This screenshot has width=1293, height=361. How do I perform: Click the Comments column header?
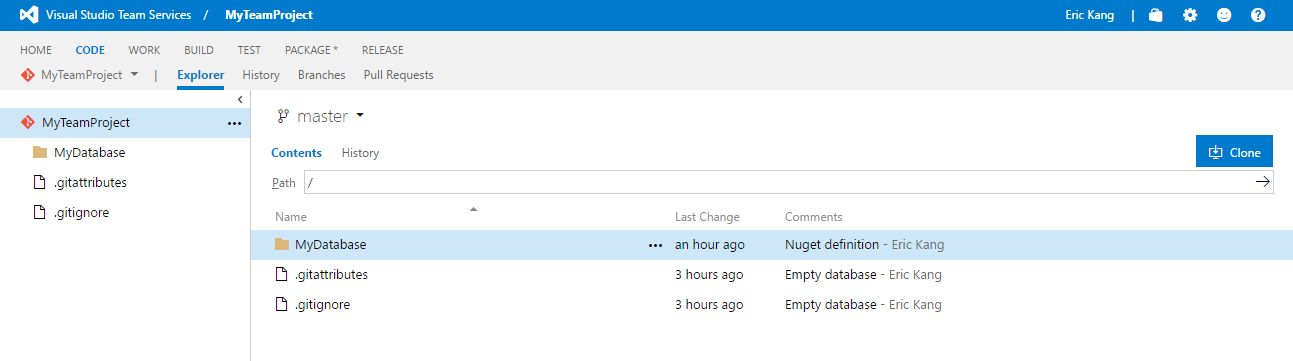[x=814, y=217]
